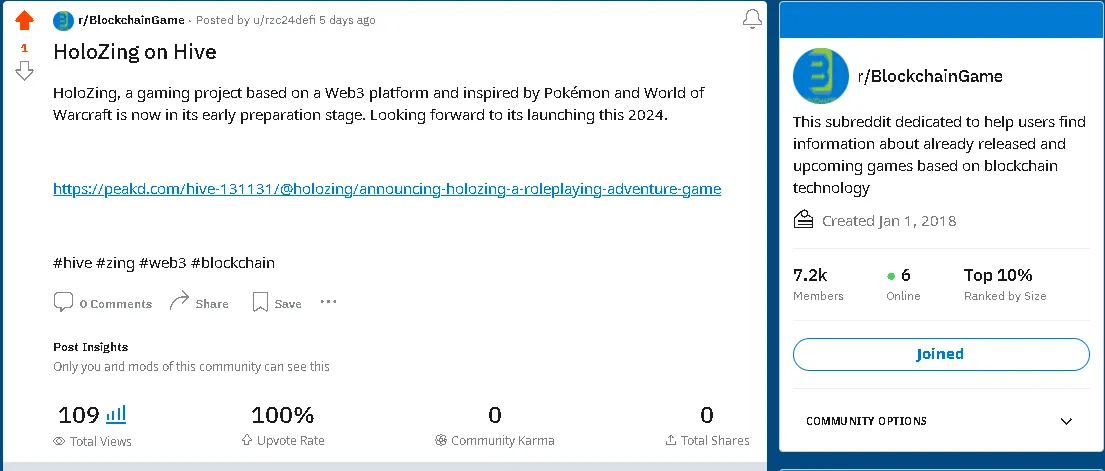Open the 0 Comments section

click(103, 303)
